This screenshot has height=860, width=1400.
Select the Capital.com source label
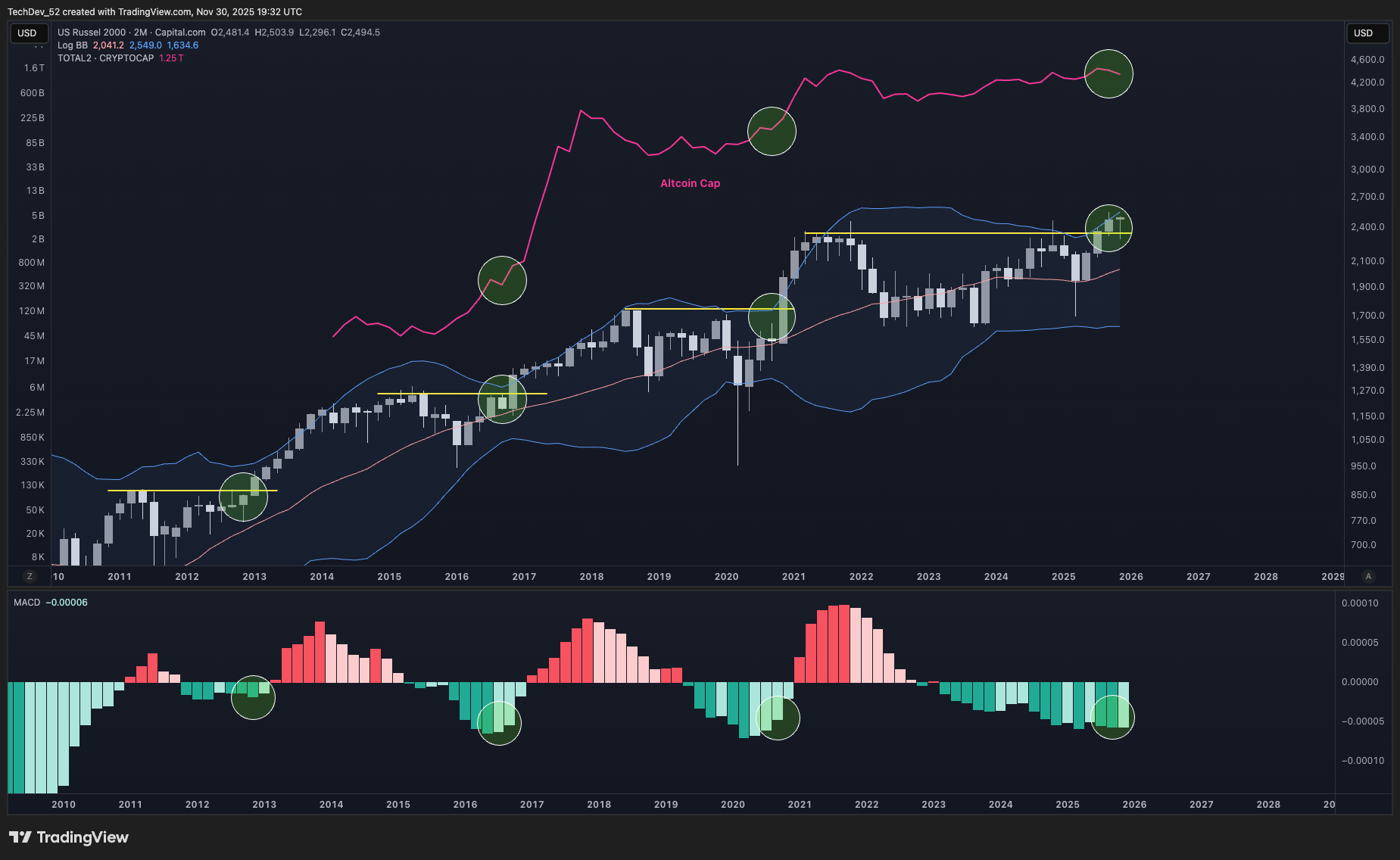pos(180,33)
